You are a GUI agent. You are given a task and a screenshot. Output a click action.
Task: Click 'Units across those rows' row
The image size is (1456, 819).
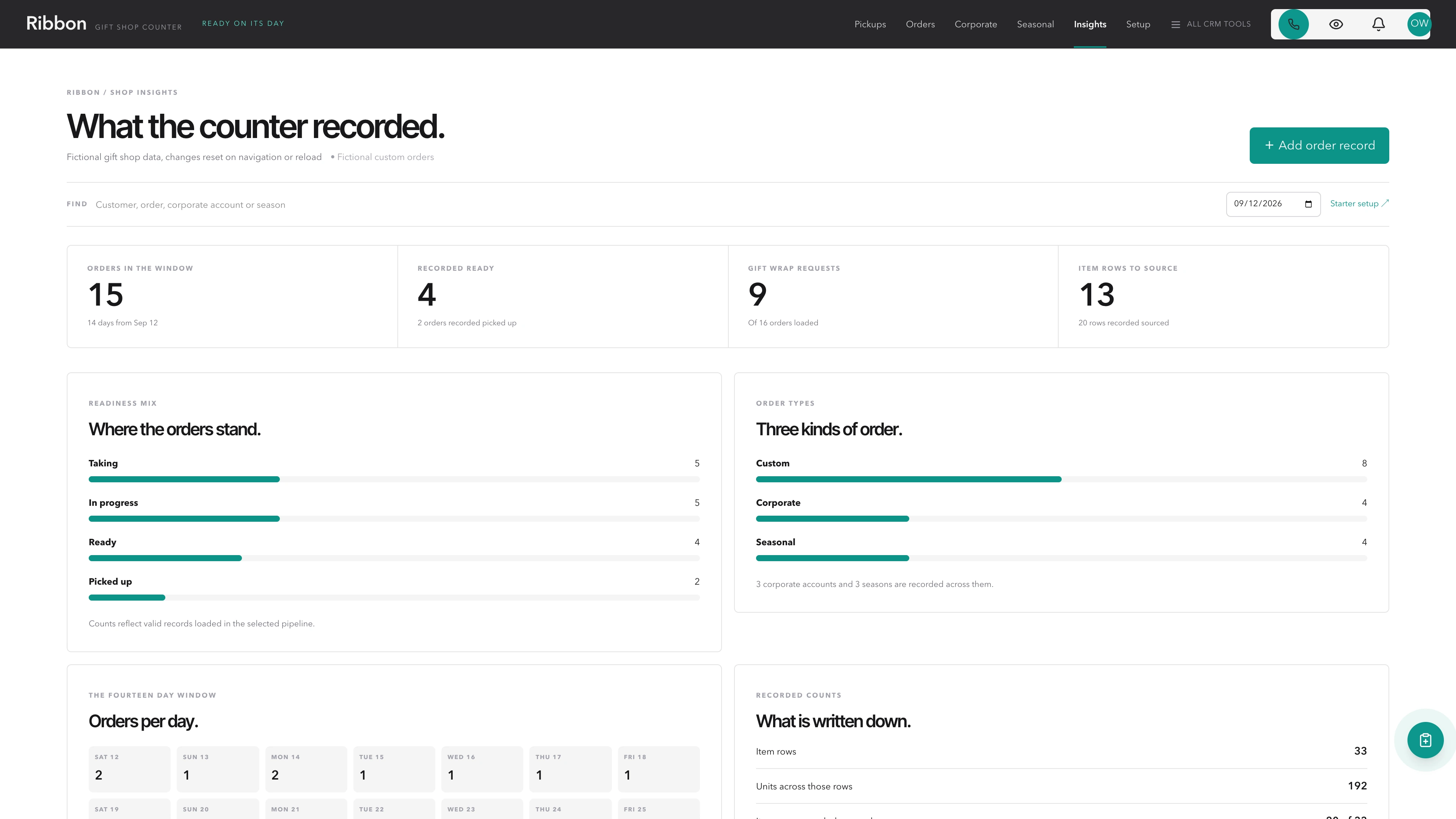[x=1061, y=786]
